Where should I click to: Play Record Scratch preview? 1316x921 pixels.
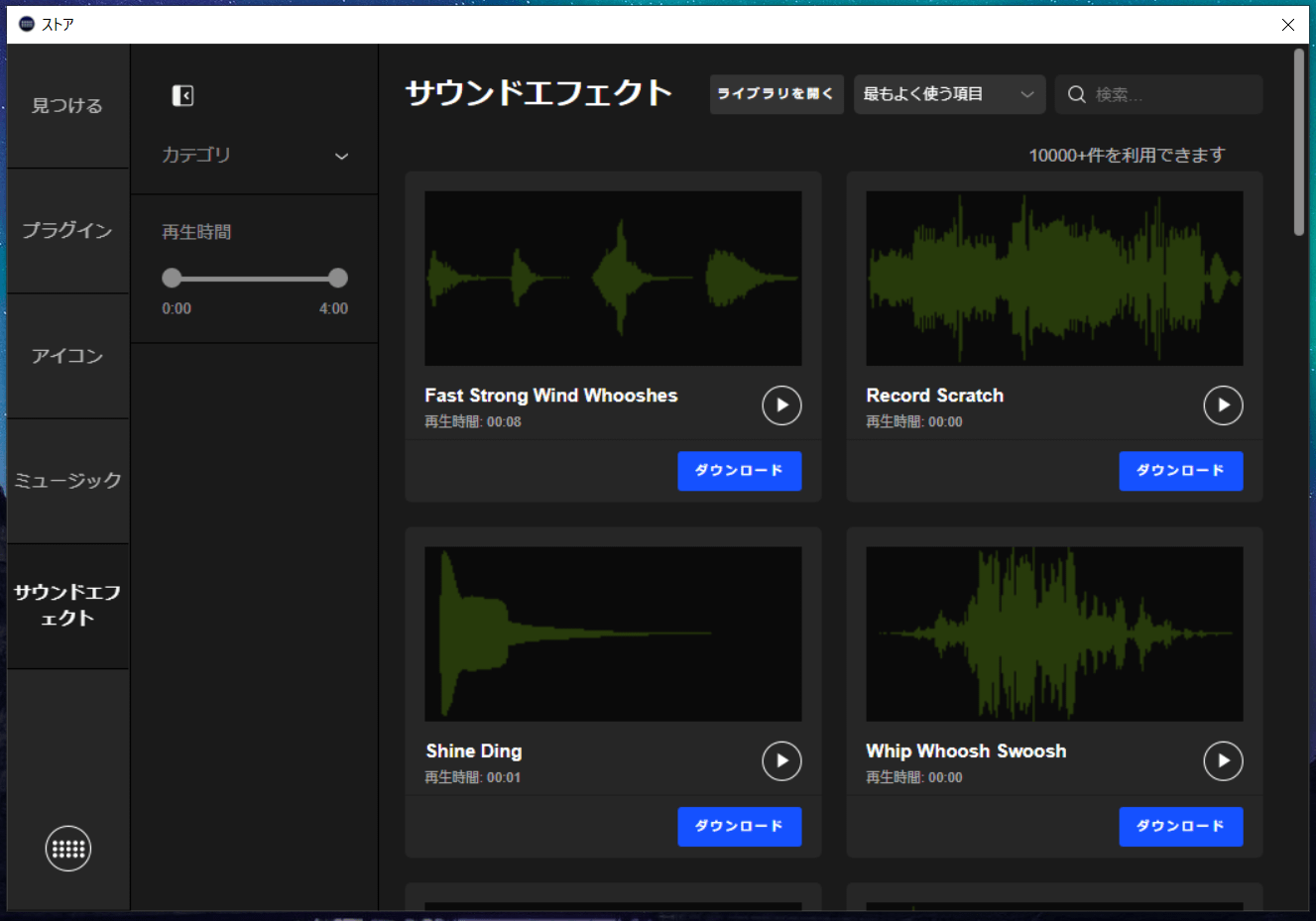1223,405
